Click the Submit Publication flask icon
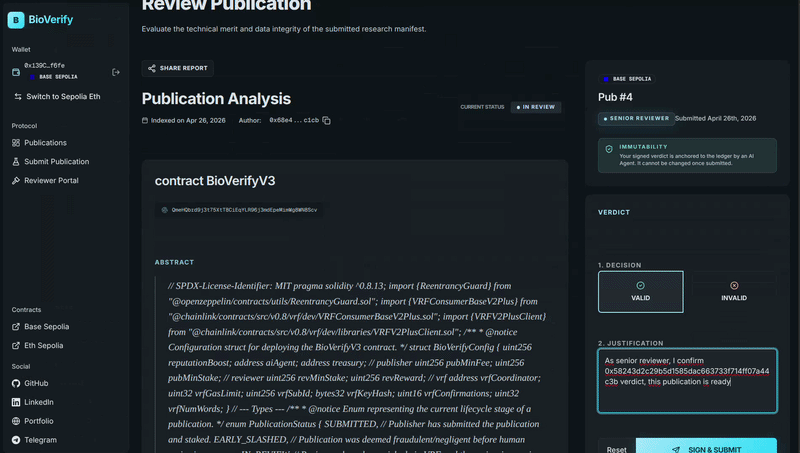 point(16,162)
